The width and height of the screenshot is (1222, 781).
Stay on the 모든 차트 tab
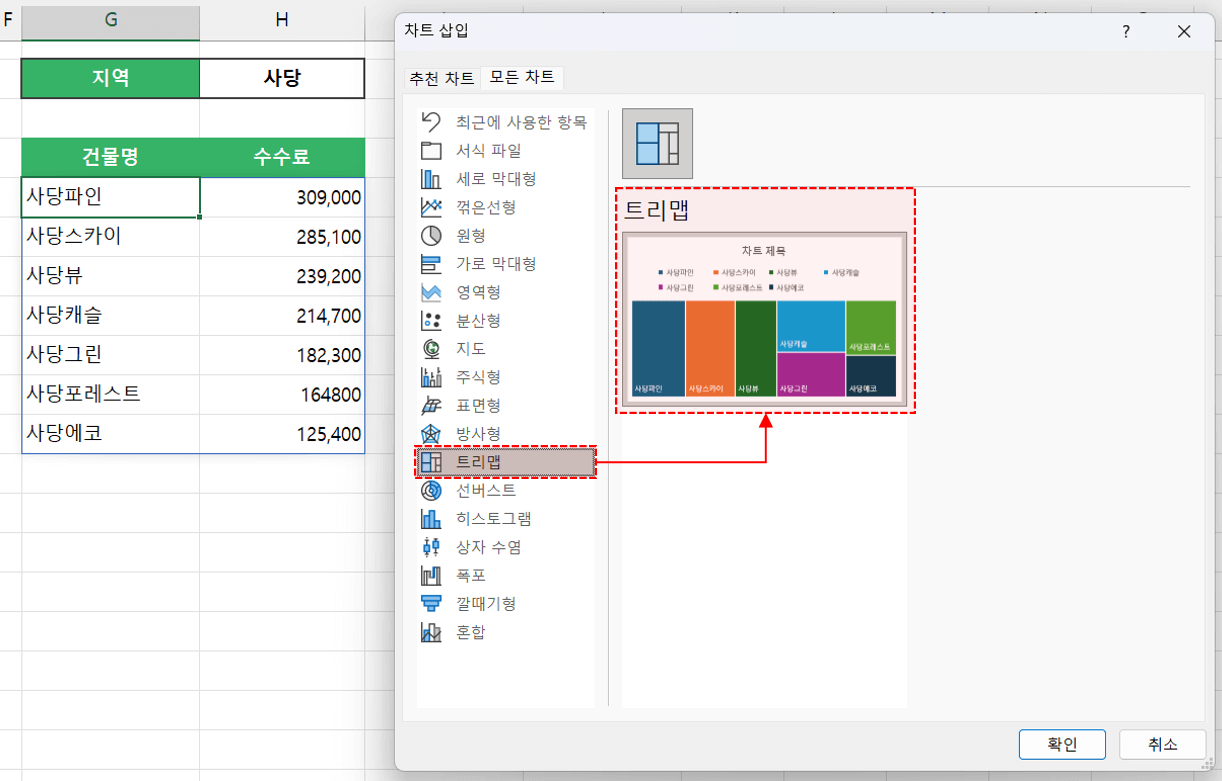coord(522,77)
